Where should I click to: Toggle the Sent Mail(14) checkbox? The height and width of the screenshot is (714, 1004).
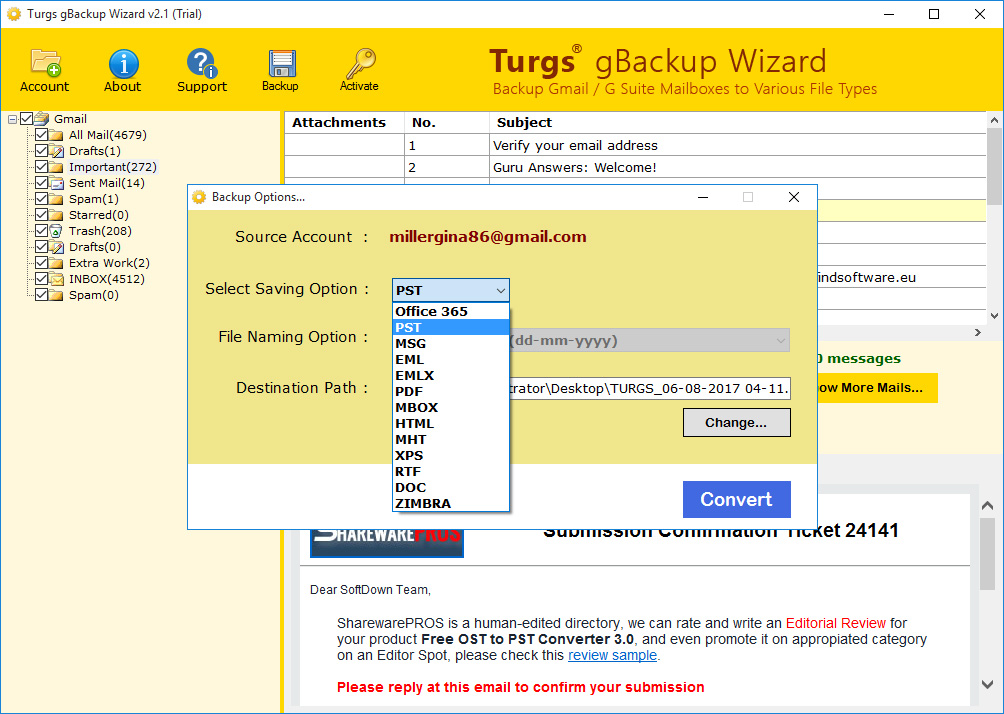click(x=41, y=183)
